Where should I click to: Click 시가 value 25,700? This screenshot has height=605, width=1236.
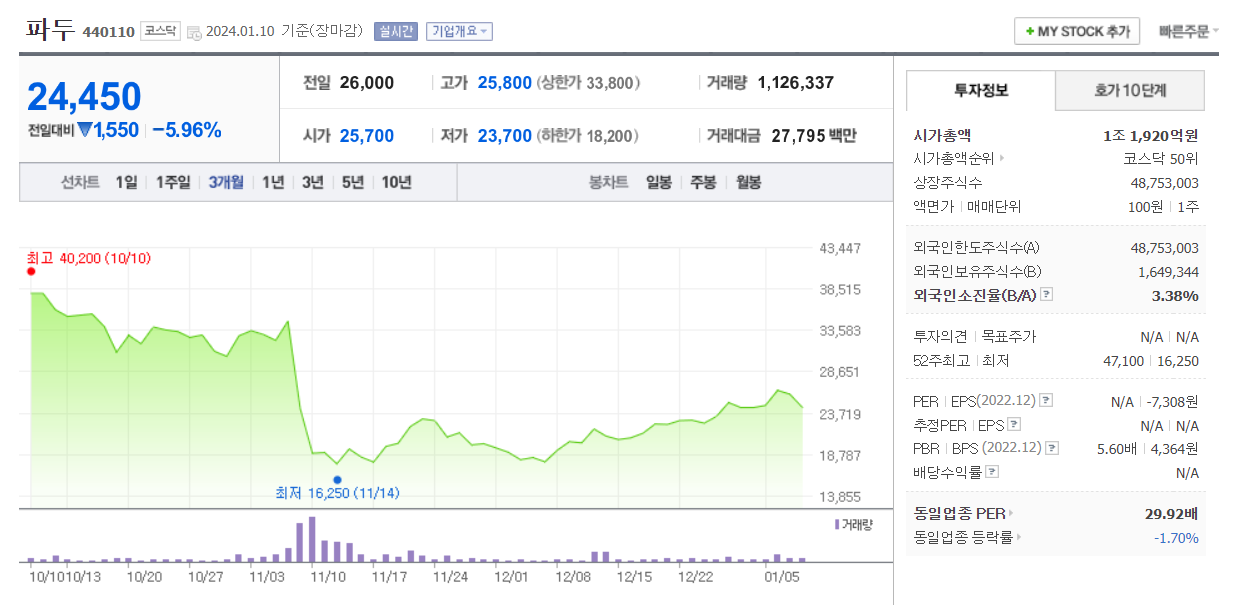click(367, 136)
